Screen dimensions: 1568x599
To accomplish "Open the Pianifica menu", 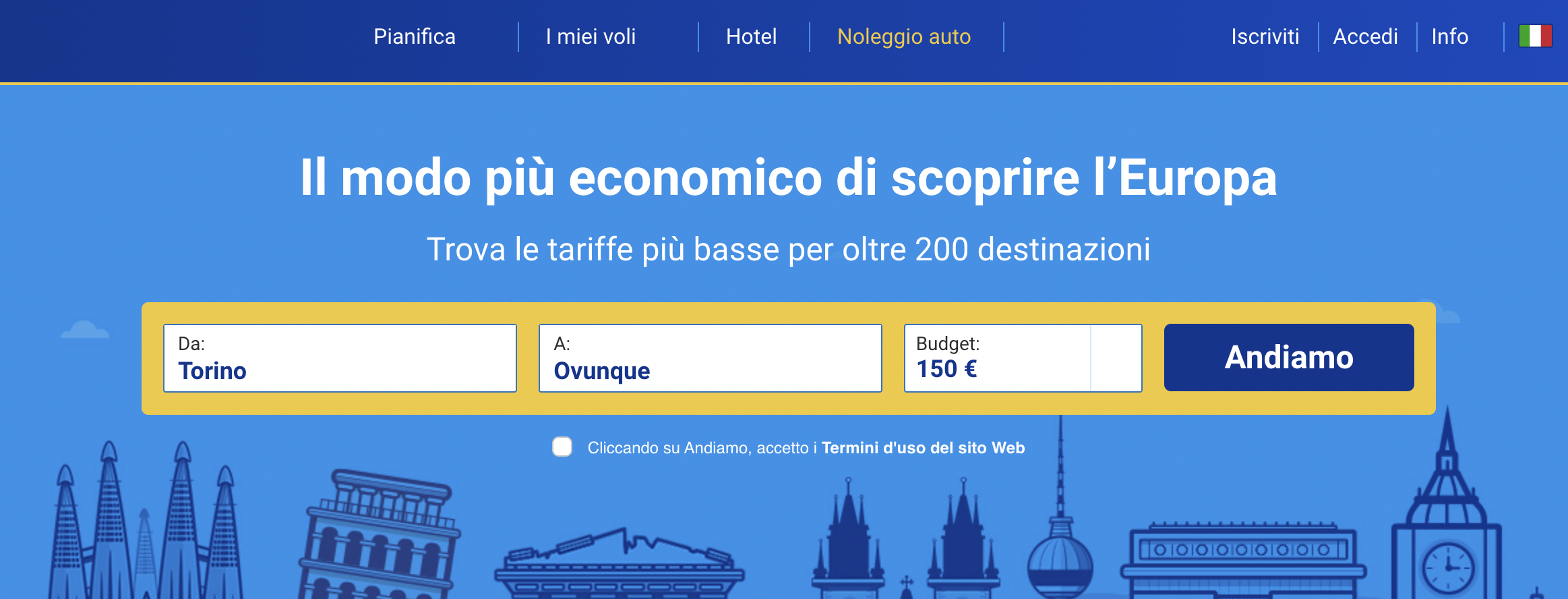I will pyautogui.click(x=415, y=36).
